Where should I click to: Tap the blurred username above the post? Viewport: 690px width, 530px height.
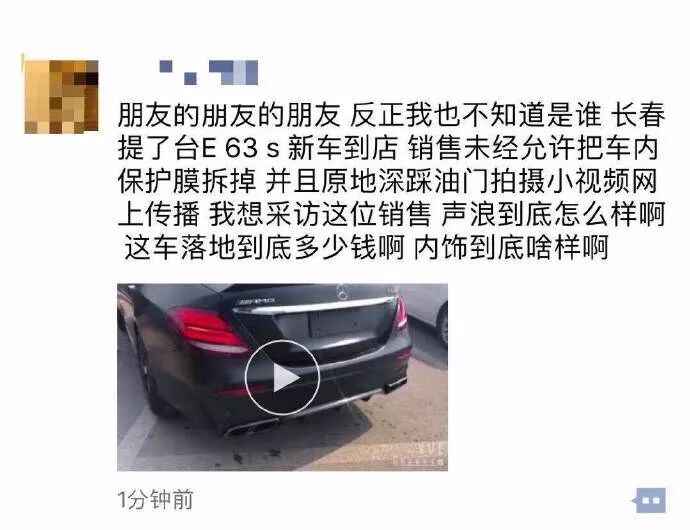coord(209,72)
